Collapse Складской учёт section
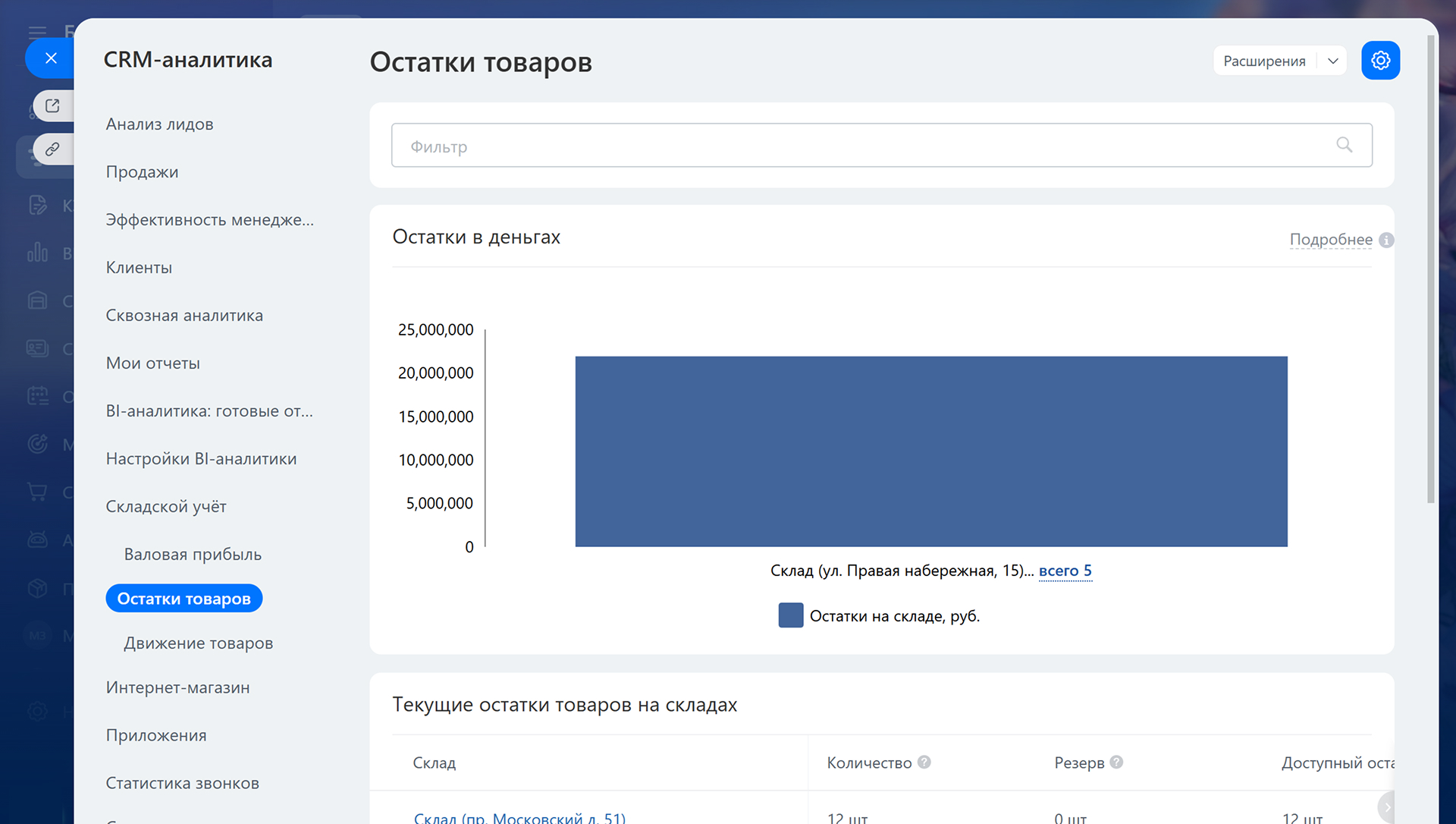This screenshot has width=1456, height=824. pos(166,506)
